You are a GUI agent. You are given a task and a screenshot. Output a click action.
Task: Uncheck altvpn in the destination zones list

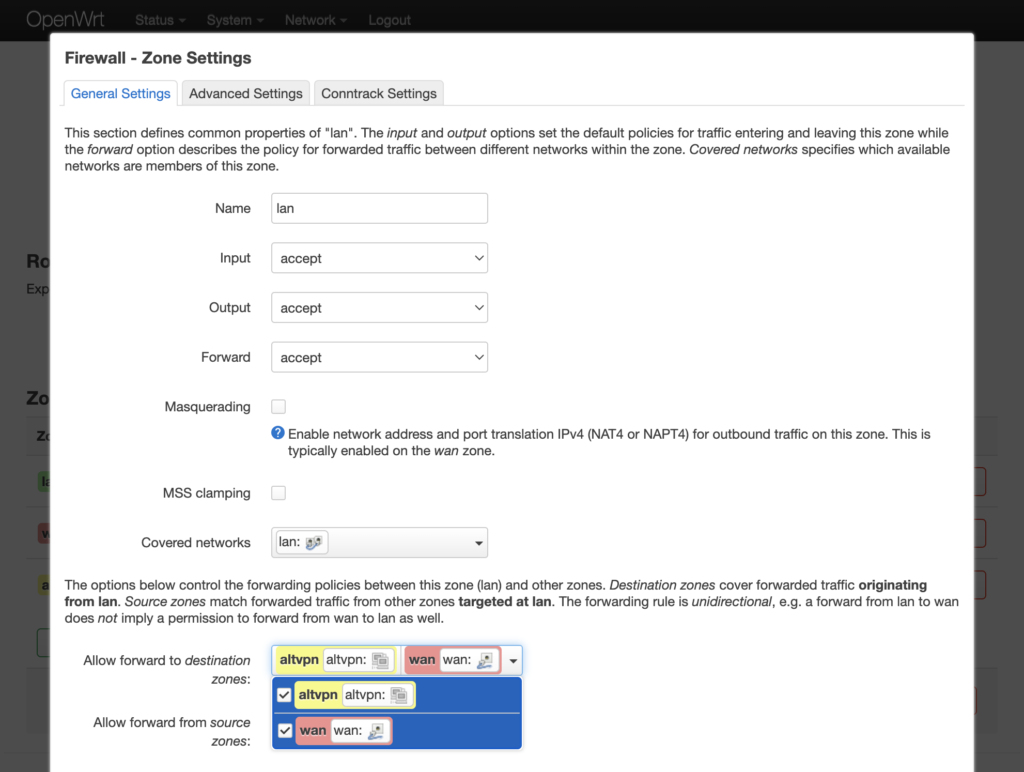(x=284, y=695)
